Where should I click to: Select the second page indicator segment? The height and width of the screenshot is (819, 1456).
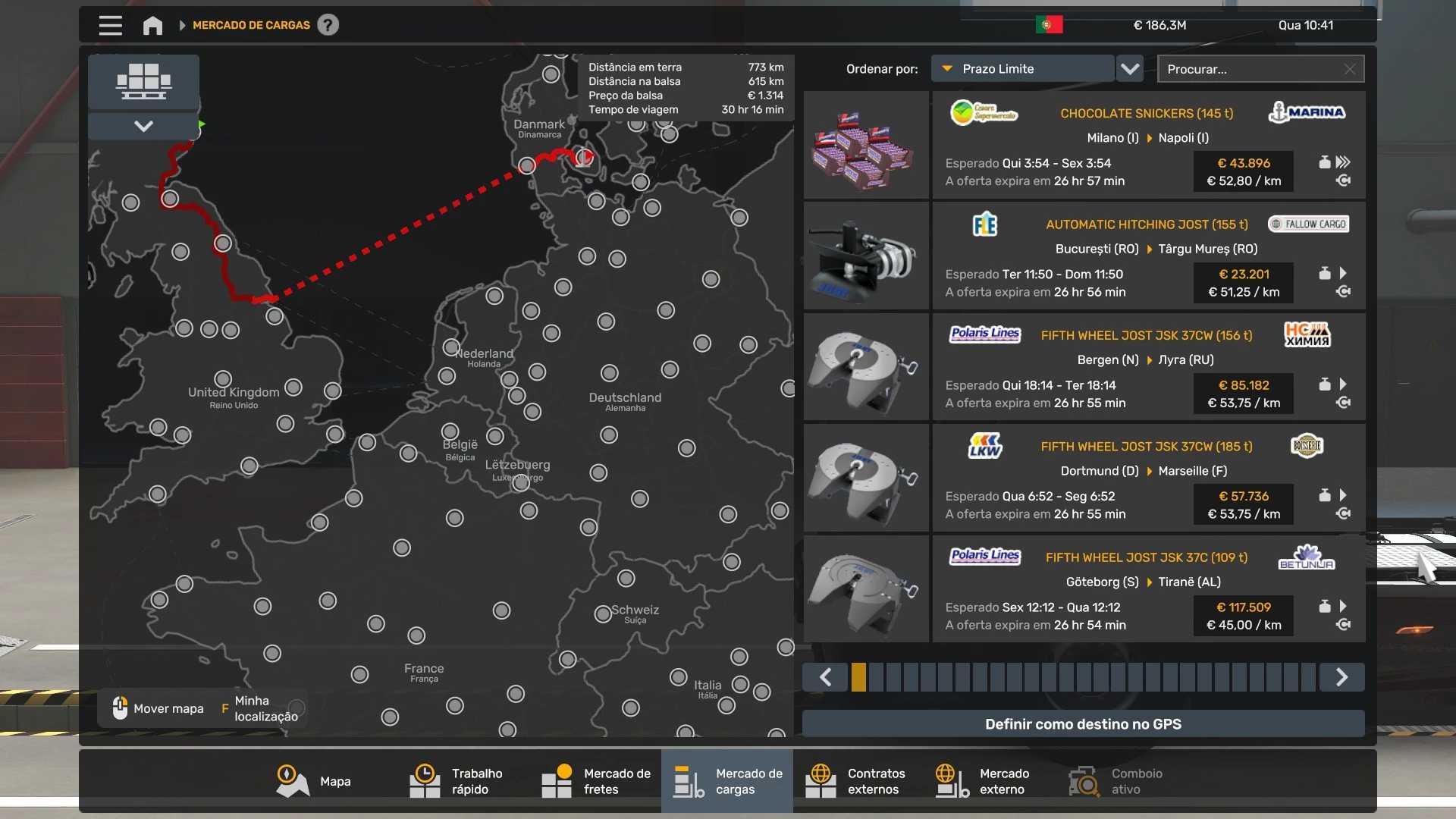876,677
